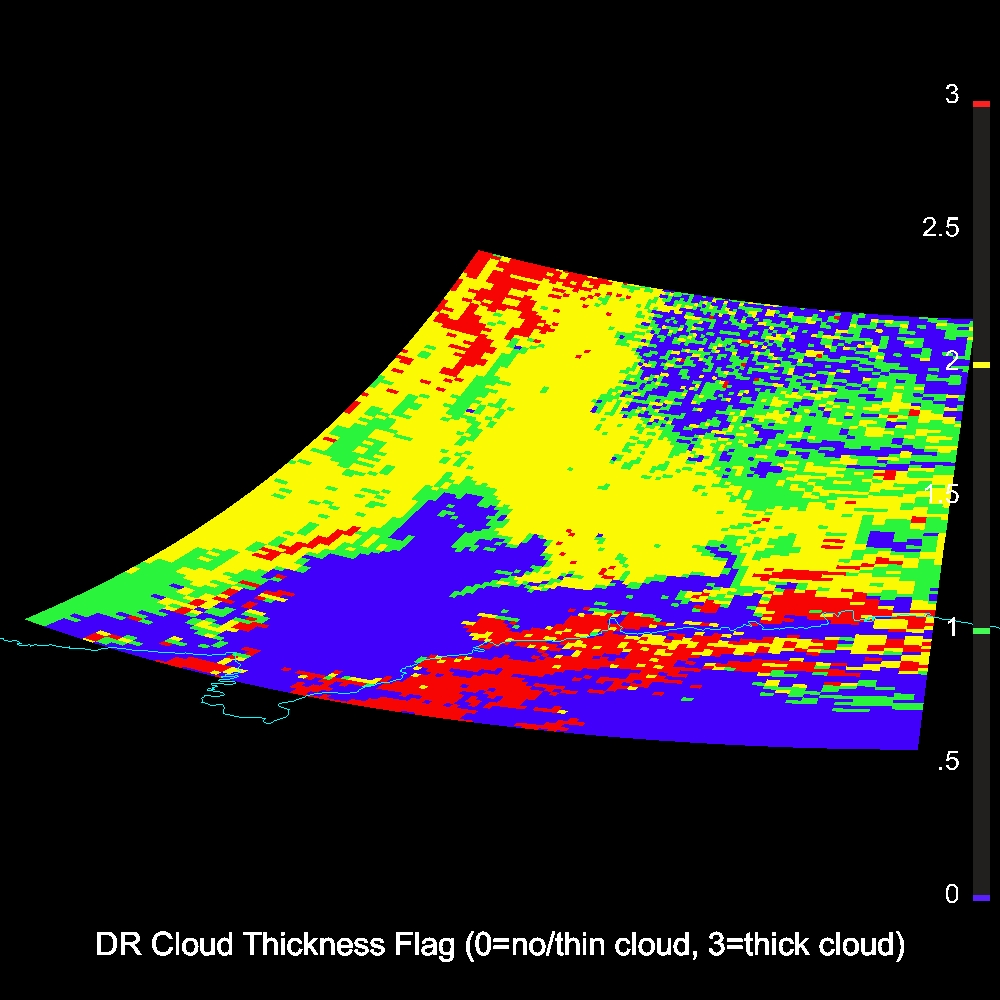Click the 1.5 tick label on colorbar
Screen dimensions: 1000x1000
point(941,494)
